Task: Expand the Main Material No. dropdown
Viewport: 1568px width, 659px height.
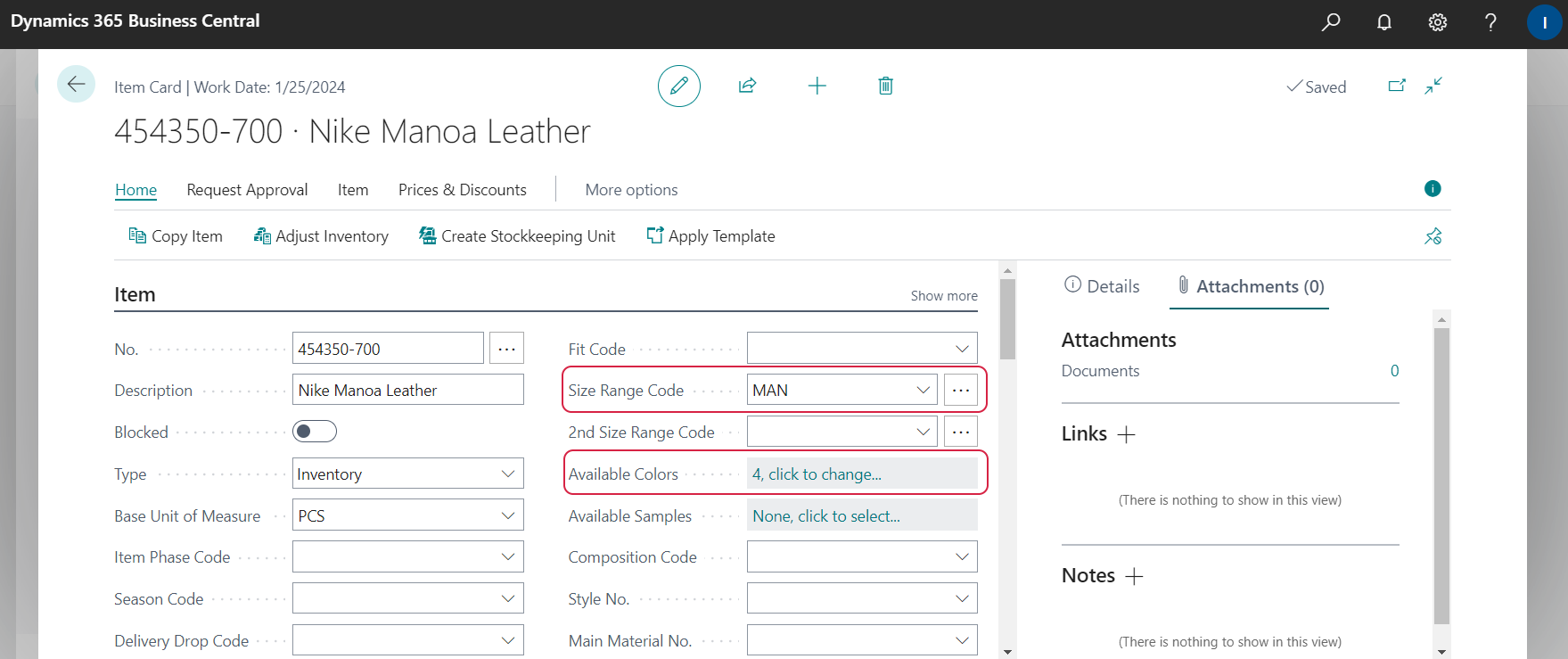Action: pyautogui.click(x=962, y=640)
